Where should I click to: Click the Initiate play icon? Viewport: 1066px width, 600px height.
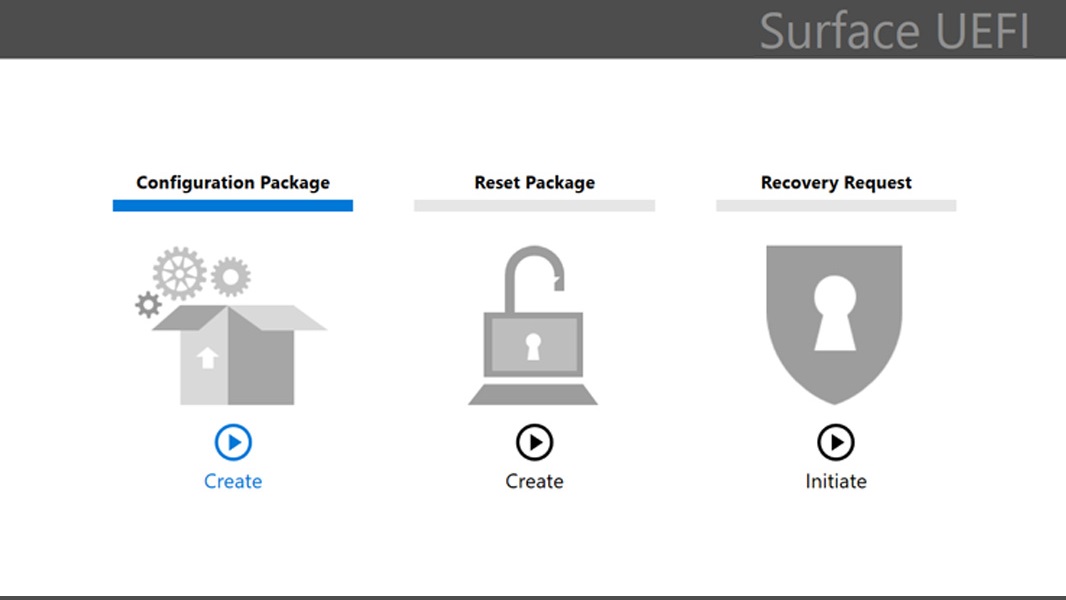coord(835,443)
